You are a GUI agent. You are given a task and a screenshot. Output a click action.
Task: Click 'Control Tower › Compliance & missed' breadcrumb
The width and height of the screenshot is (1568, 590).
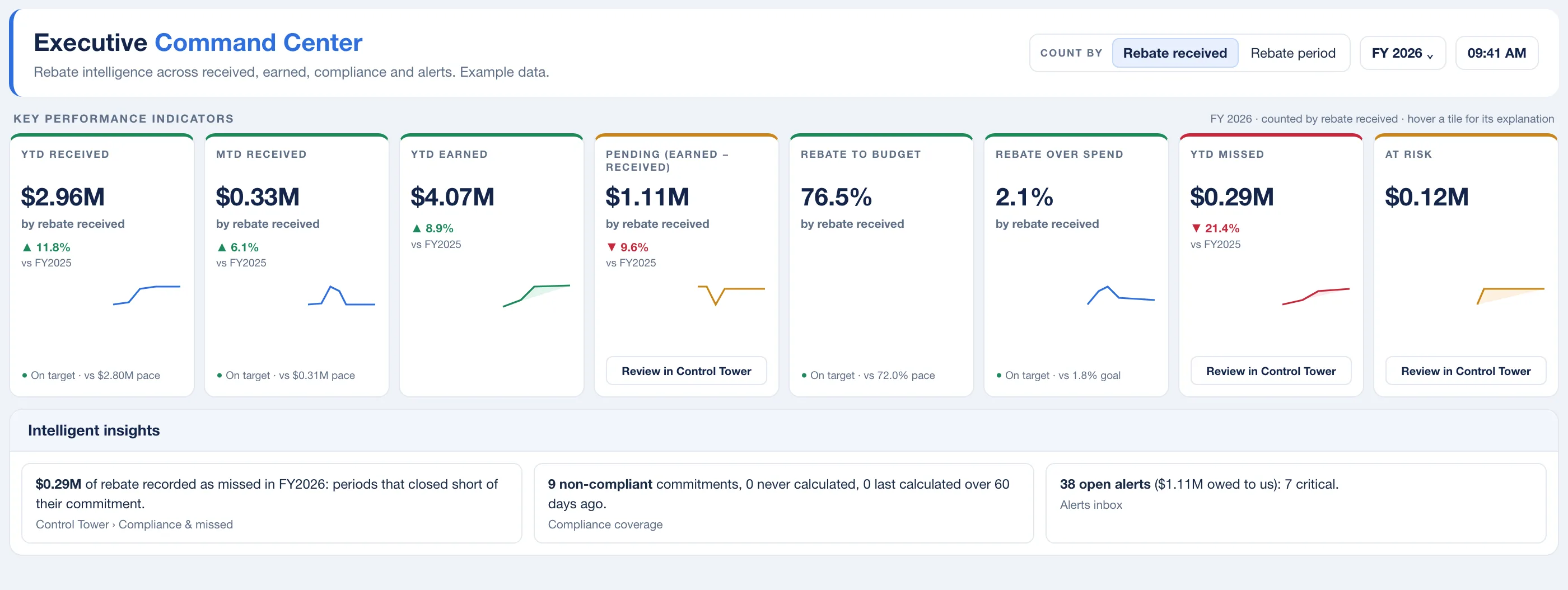pyautogui.click(x=134, y=525)
